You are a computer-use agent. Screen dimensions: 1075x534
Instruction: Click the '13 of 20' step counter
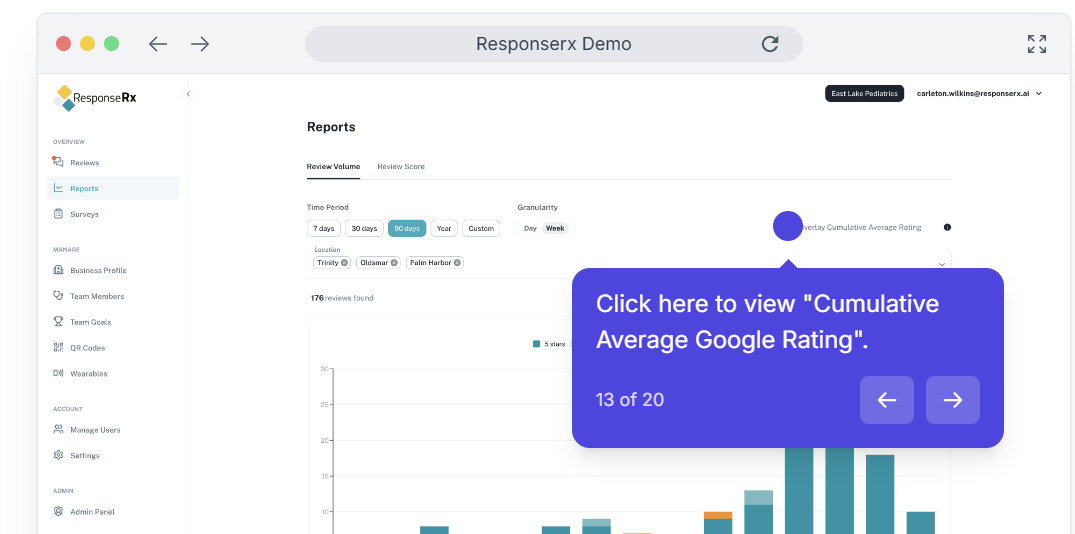pyautogui.click(x=629, y=400)
